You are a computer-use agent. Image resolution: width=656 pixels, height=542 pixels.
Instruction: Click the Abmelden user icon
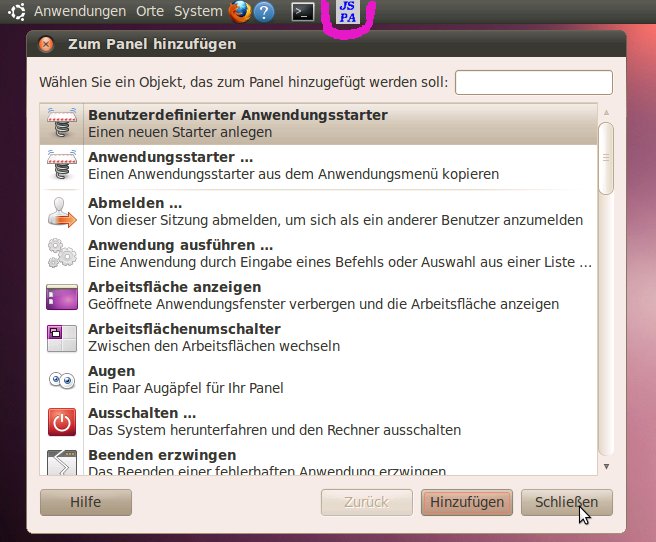tap(62, 212)
